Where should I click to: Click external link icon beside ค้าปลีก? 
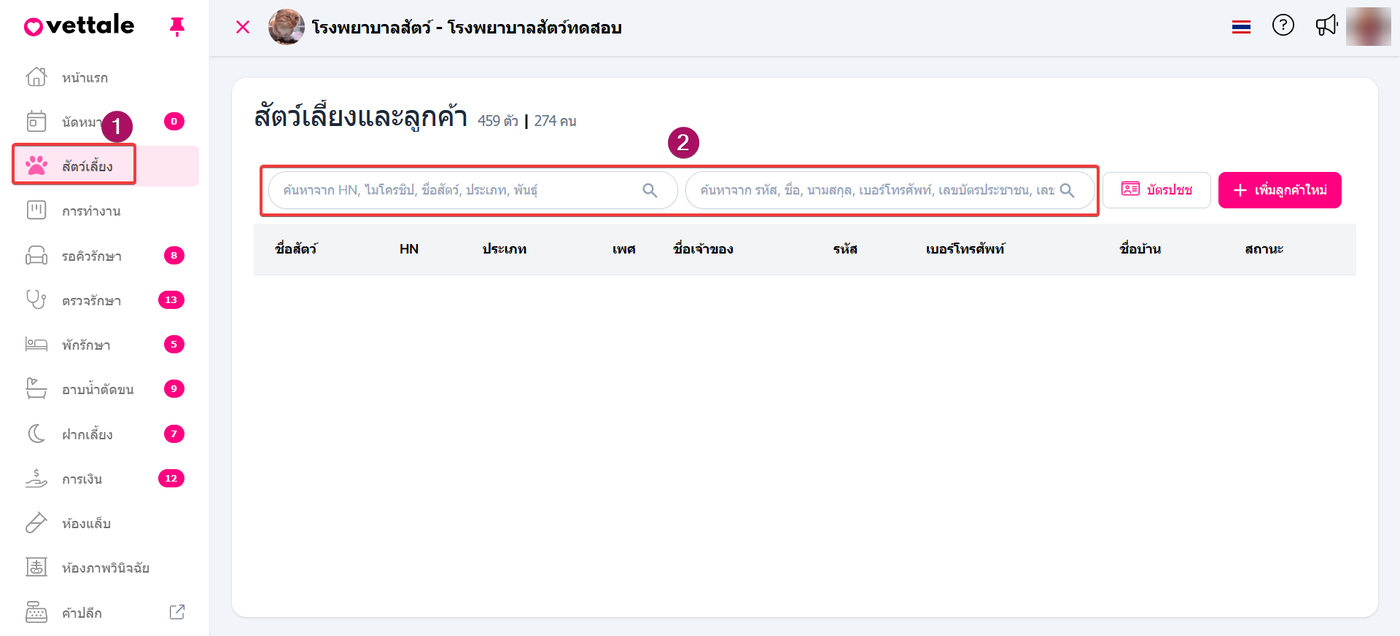[177, 612]
